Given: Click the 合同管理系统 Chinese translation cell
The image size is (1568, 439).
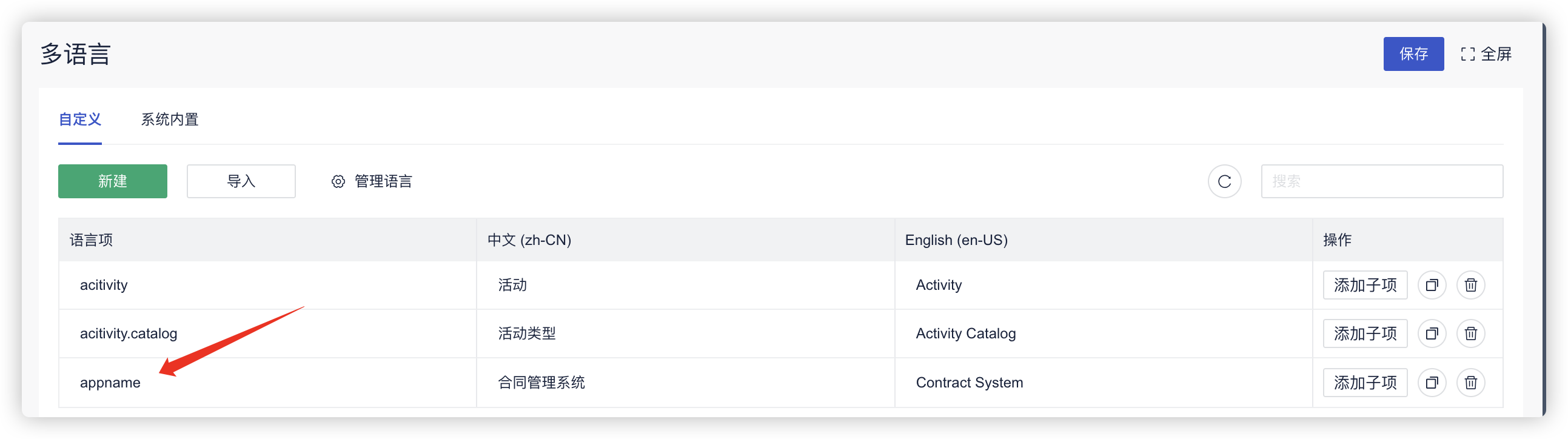Looking at the screenshot, I should [541, 383].
